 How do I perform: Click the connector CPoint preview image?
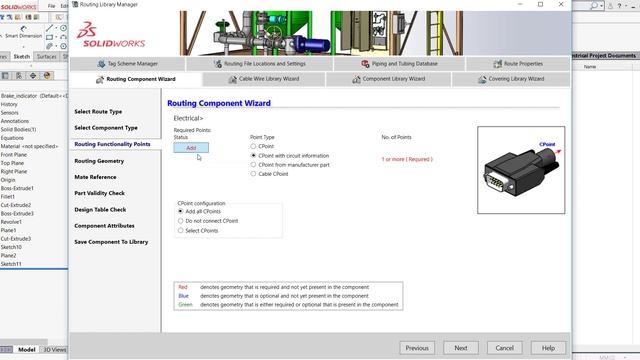click(521, 170)
